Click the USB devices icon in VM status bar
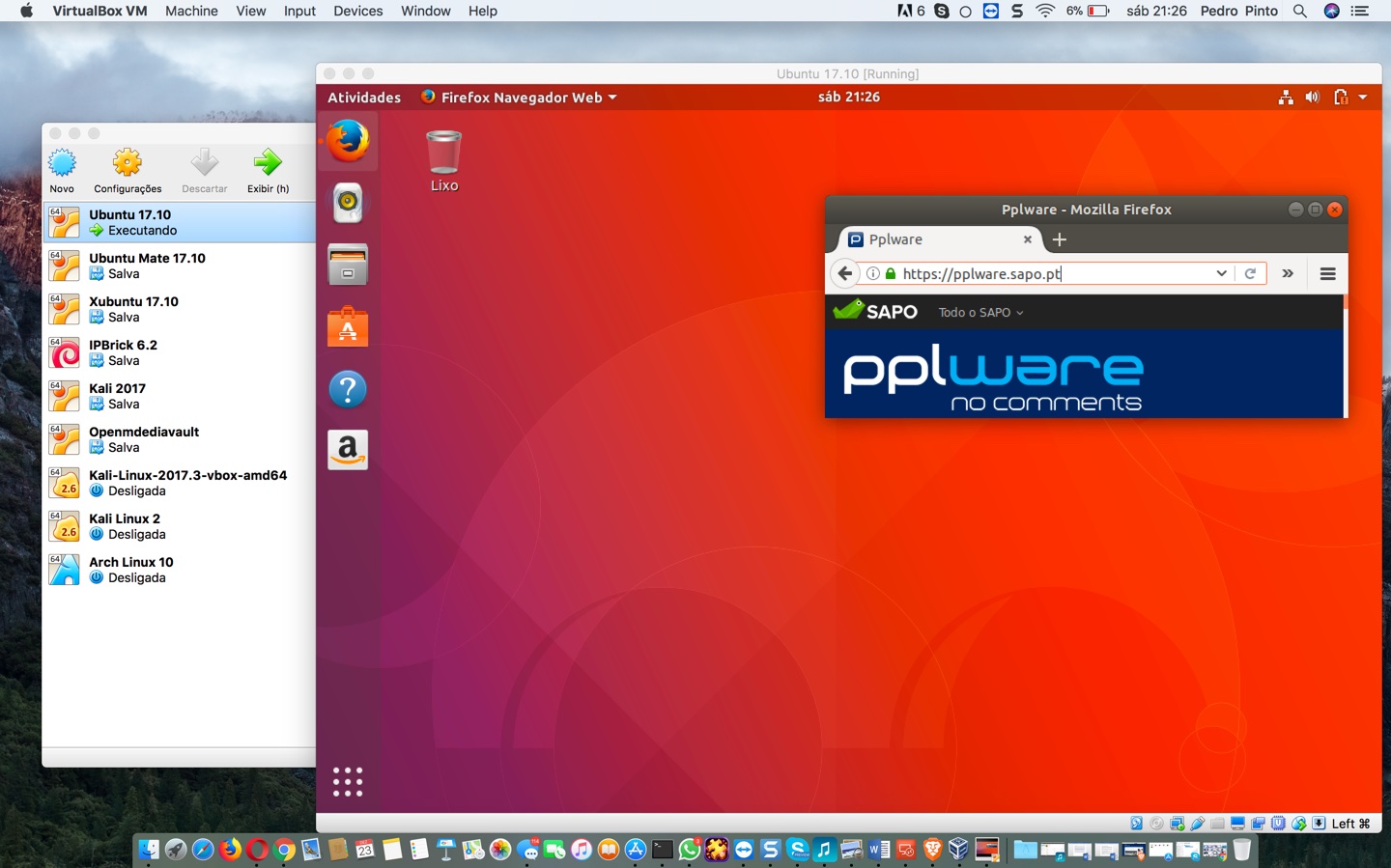 pyautogui.click(x=1198, y=823)
